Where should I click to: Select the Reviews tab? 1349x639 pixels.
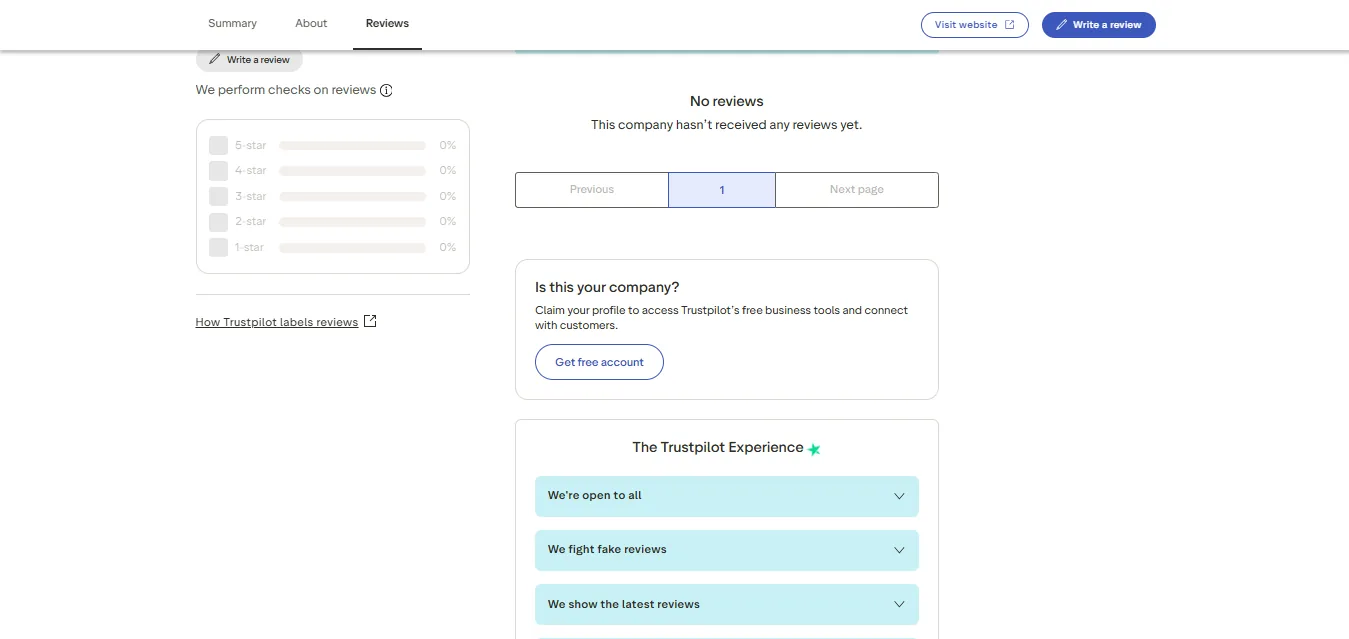(x=387, y=23)
